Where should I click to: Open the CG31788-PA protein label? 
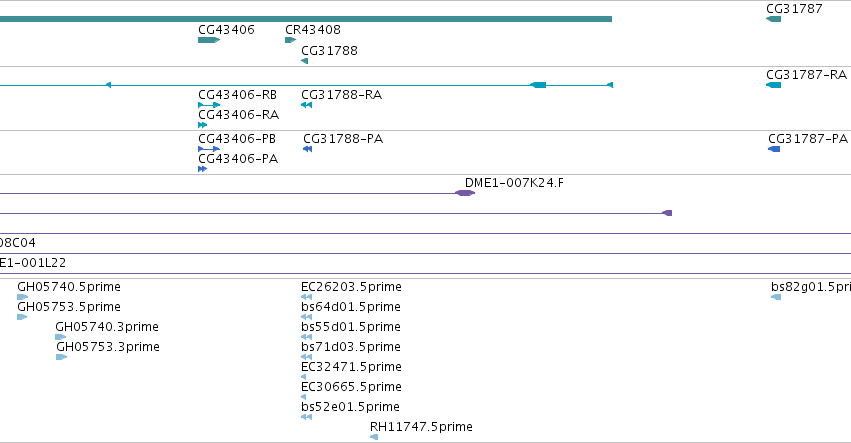[x=343, y=138]
